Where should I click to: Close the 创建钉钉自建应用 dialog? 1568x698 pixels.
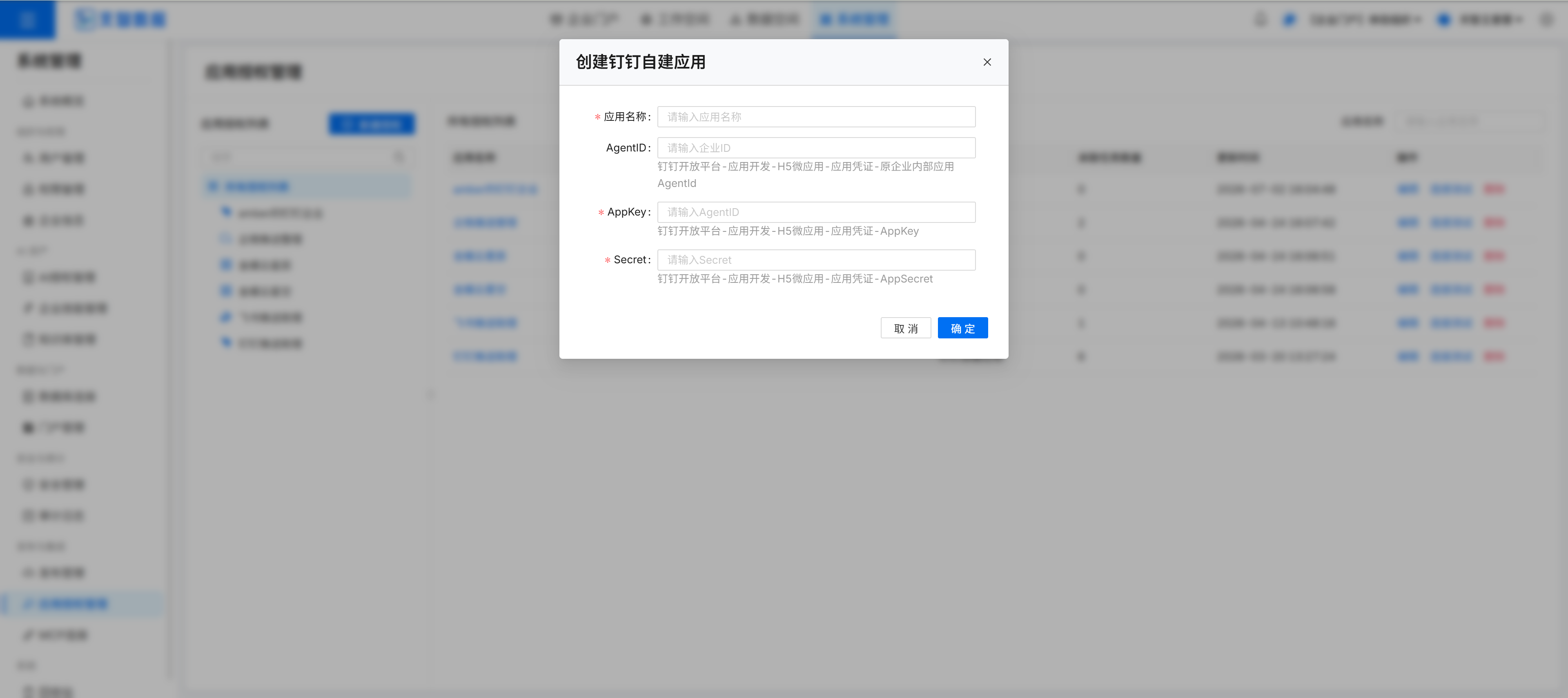987,62
